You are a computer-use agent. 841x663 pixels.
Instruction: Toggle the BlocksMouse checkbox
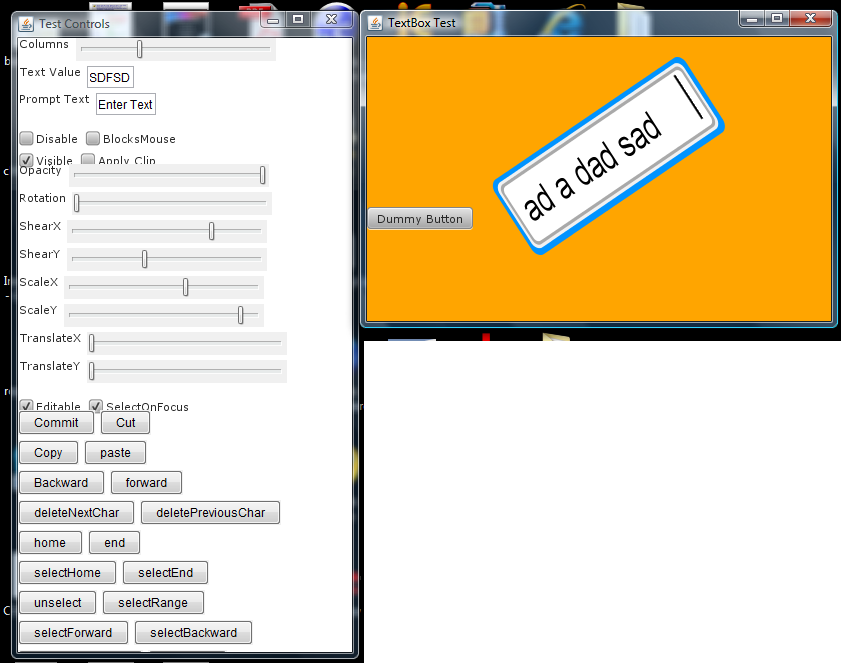pos(93,139)
